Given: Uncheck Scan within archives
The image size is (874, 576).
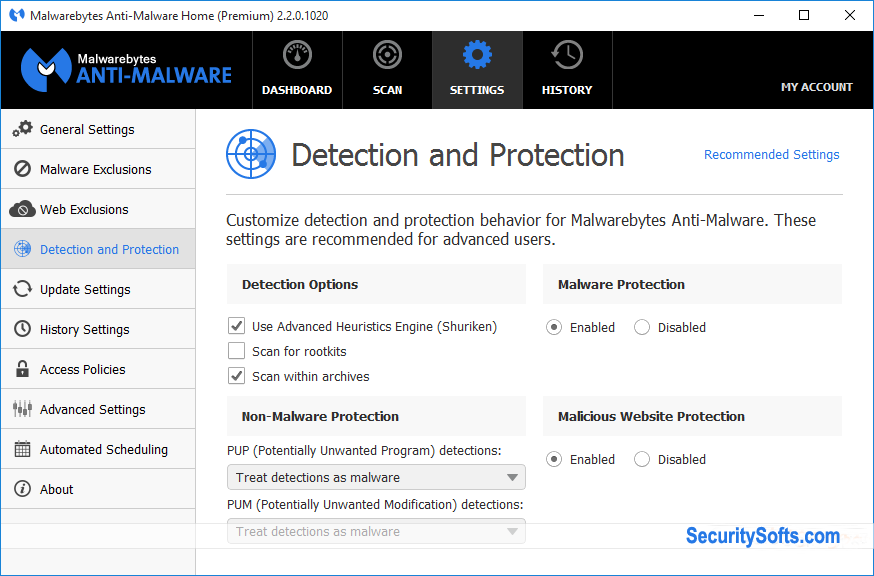Looking at the screenshot, I should click(236, 376).
